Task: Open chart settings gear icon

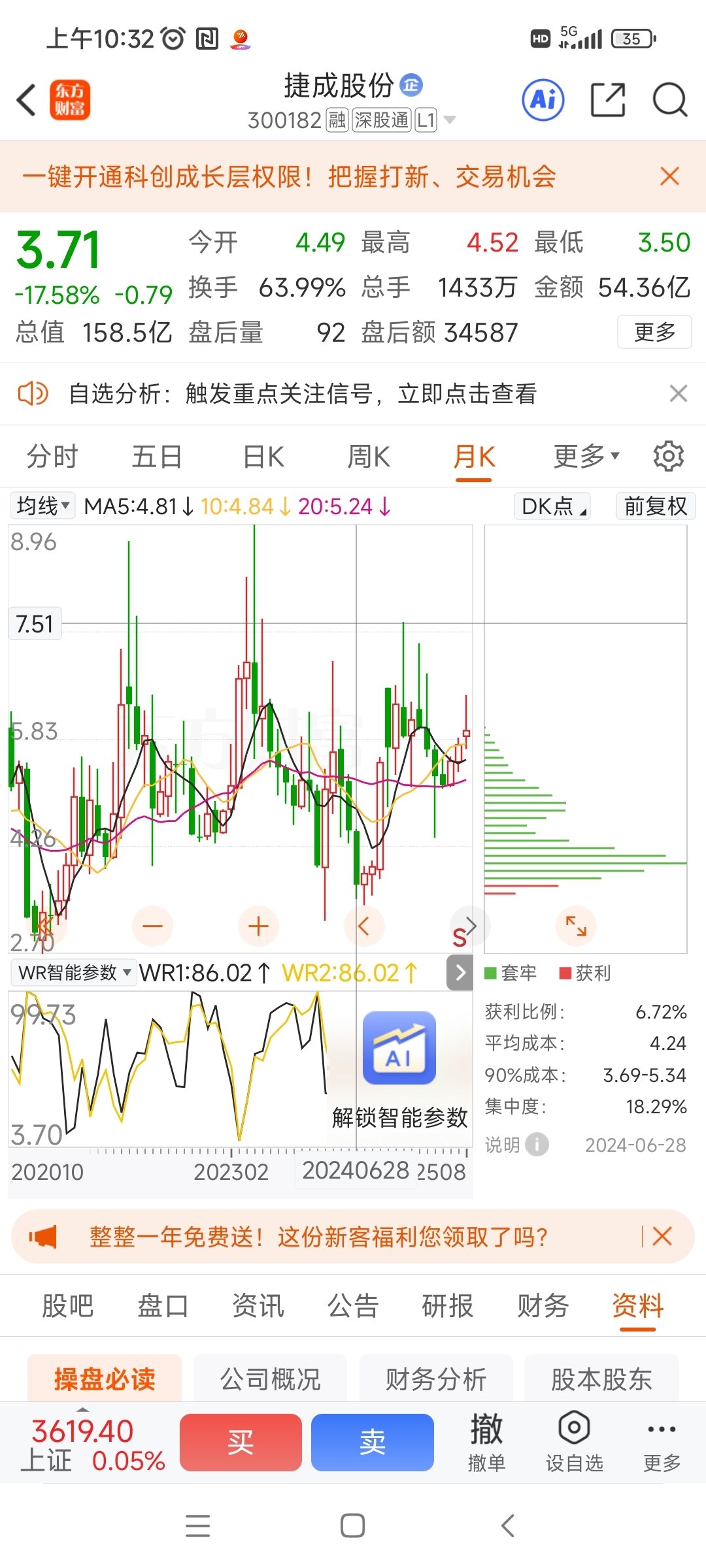Action: (x=669, y=456)
